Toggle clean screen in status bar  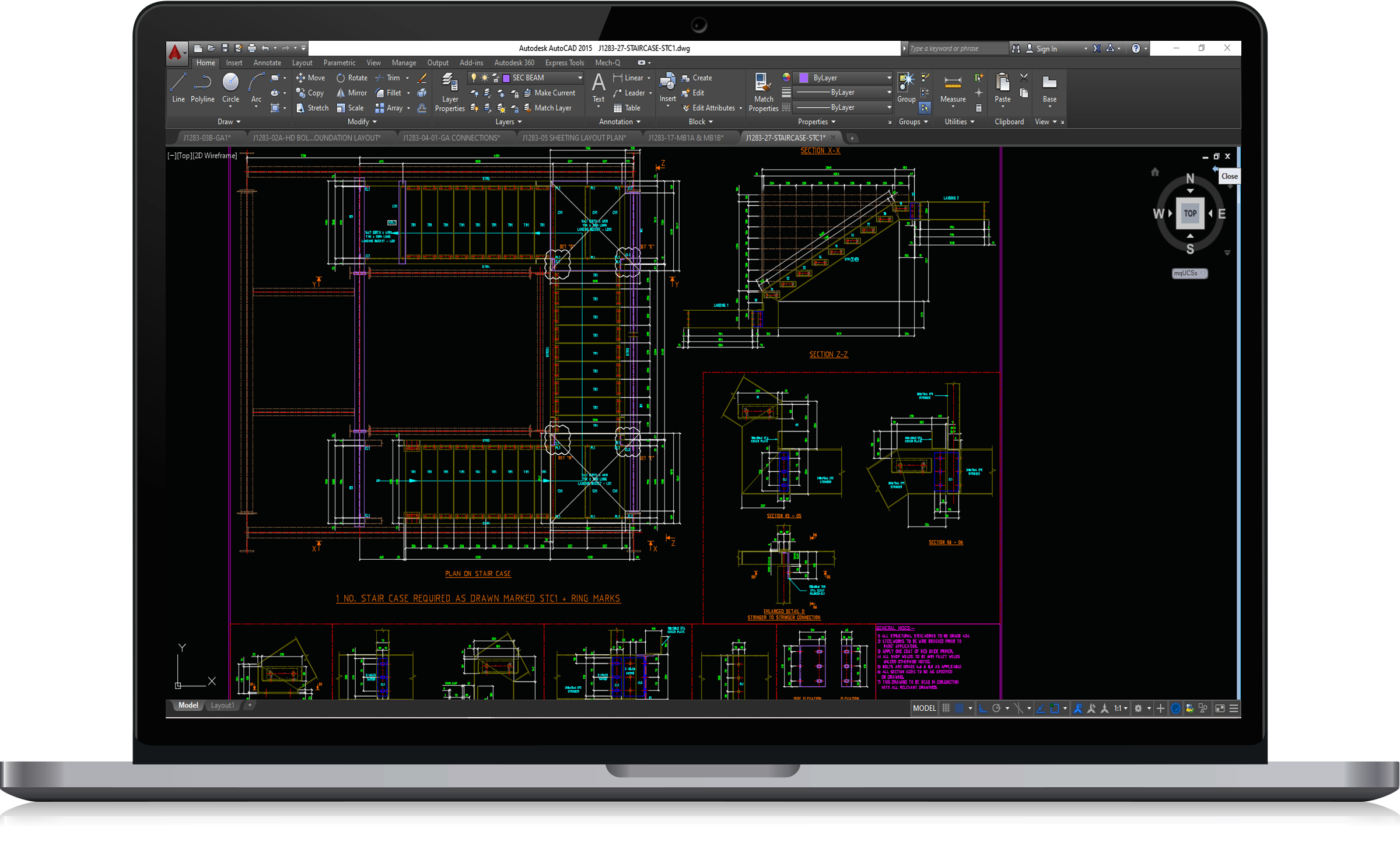1220,708
